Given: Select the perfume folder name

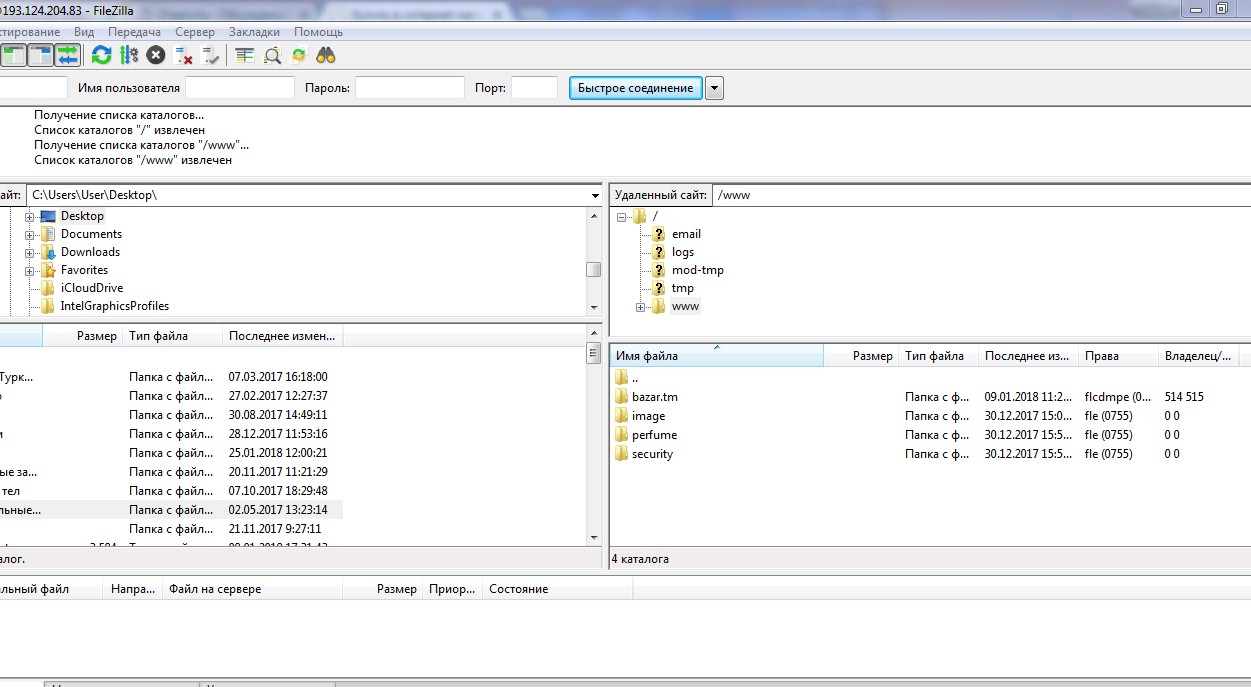Looking at the screenshot, I should (654, 435).
